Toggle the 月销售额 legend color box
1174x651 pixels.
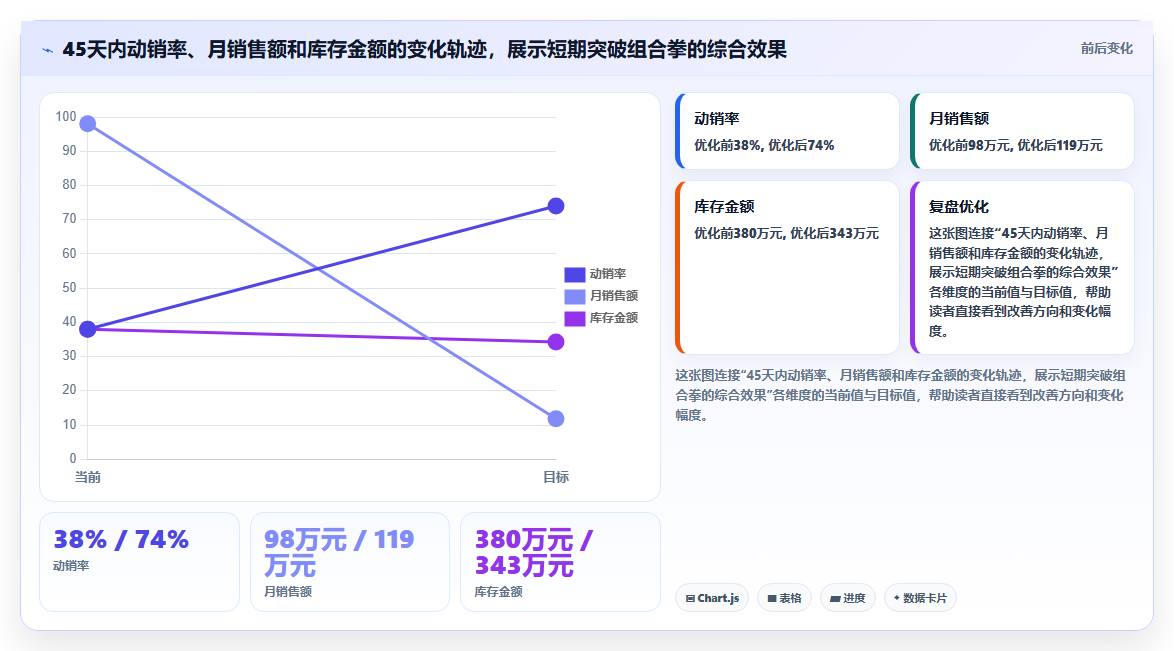pyautogui.click(x=574, y=296)
